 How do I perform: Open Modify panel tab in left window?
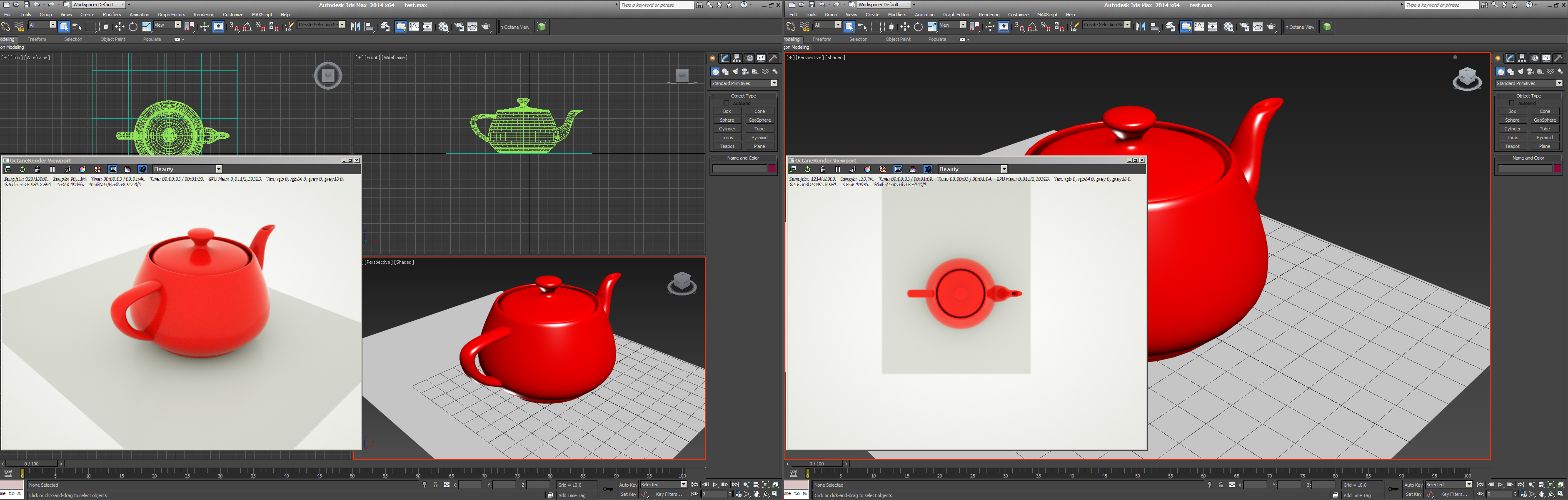[725, 58]
